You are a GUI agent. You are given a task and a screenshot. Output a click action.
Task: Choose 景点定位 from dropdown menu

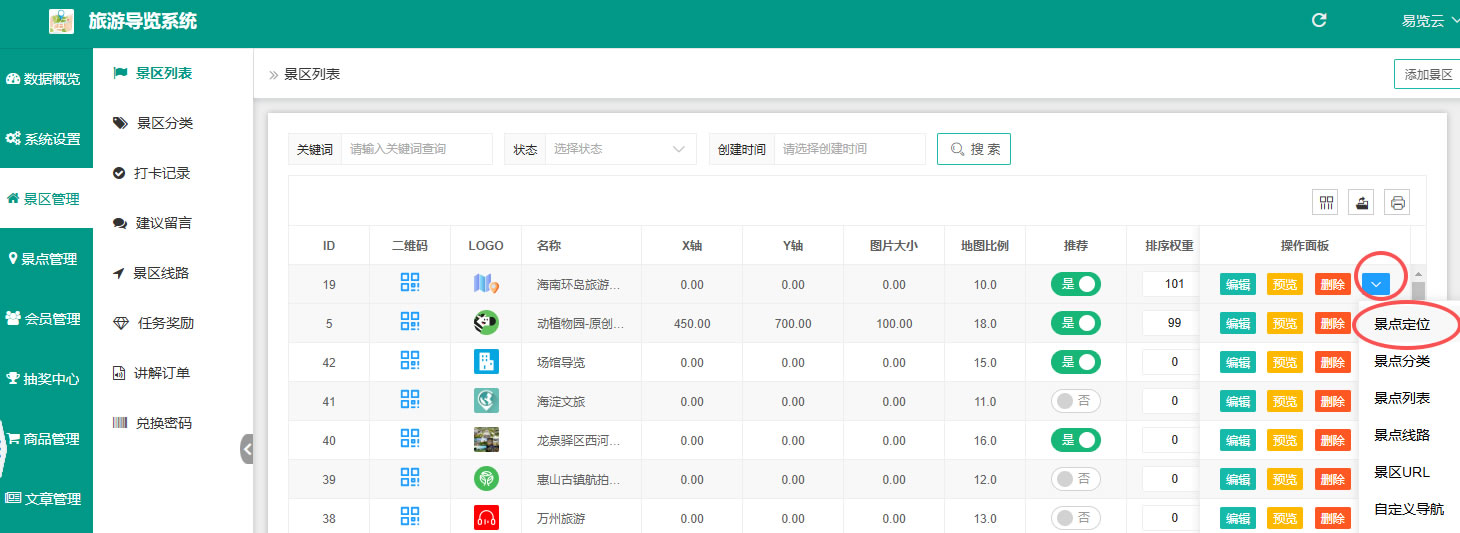click(1402, 324)
